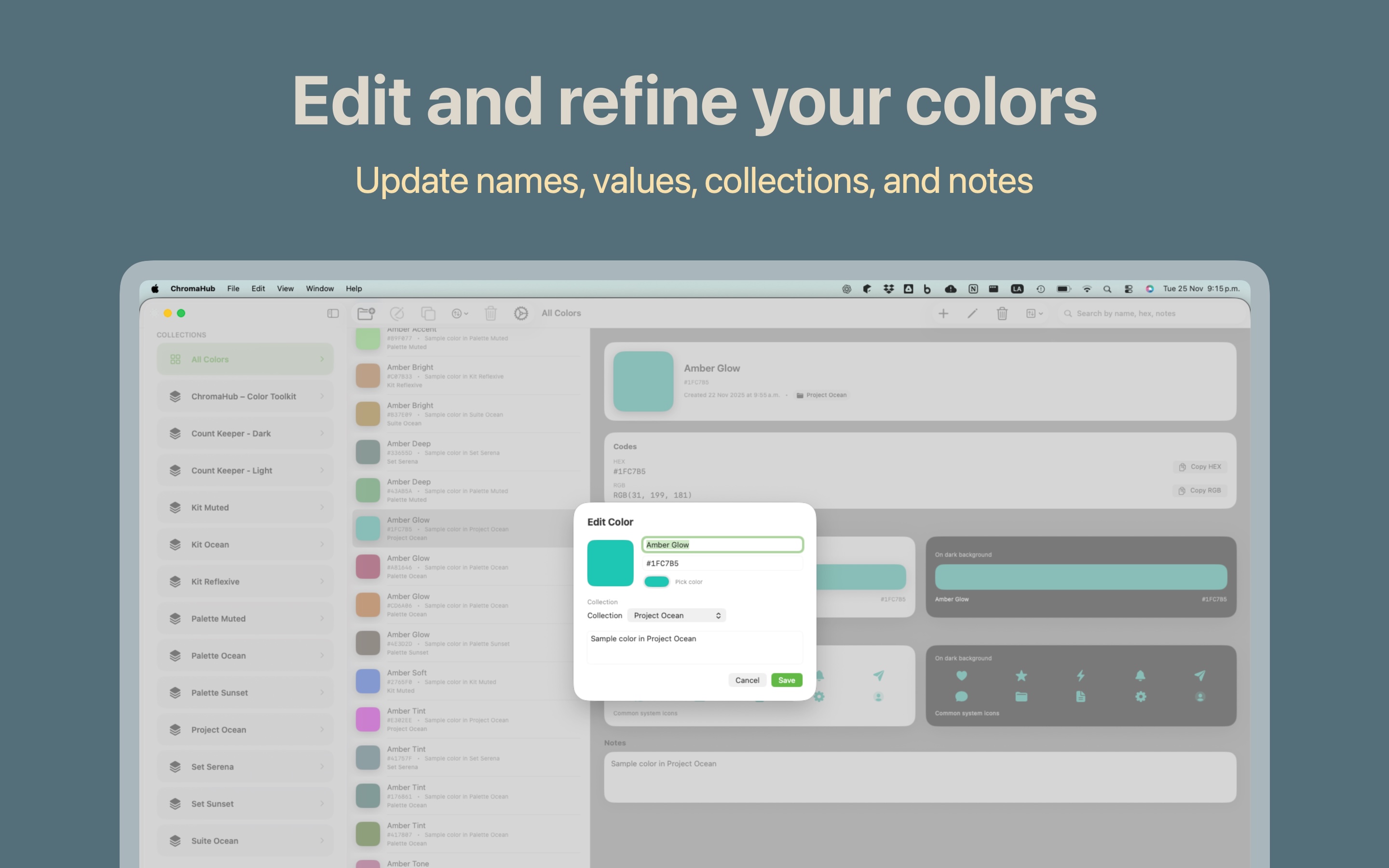The height and width of the screenshot is (868, 1389).
Task: Toggle the sidebar visibility icon
Action: pyautogui.click(x=332, y=313)
